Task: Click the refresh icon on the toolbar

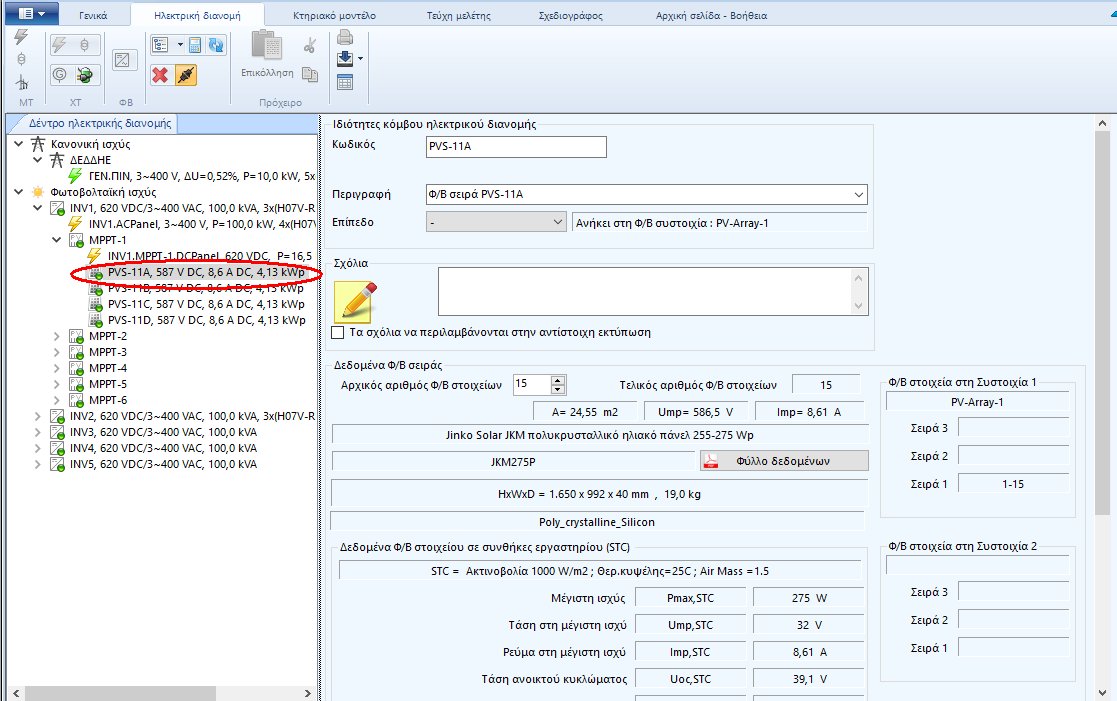Action: coord(216,45)
